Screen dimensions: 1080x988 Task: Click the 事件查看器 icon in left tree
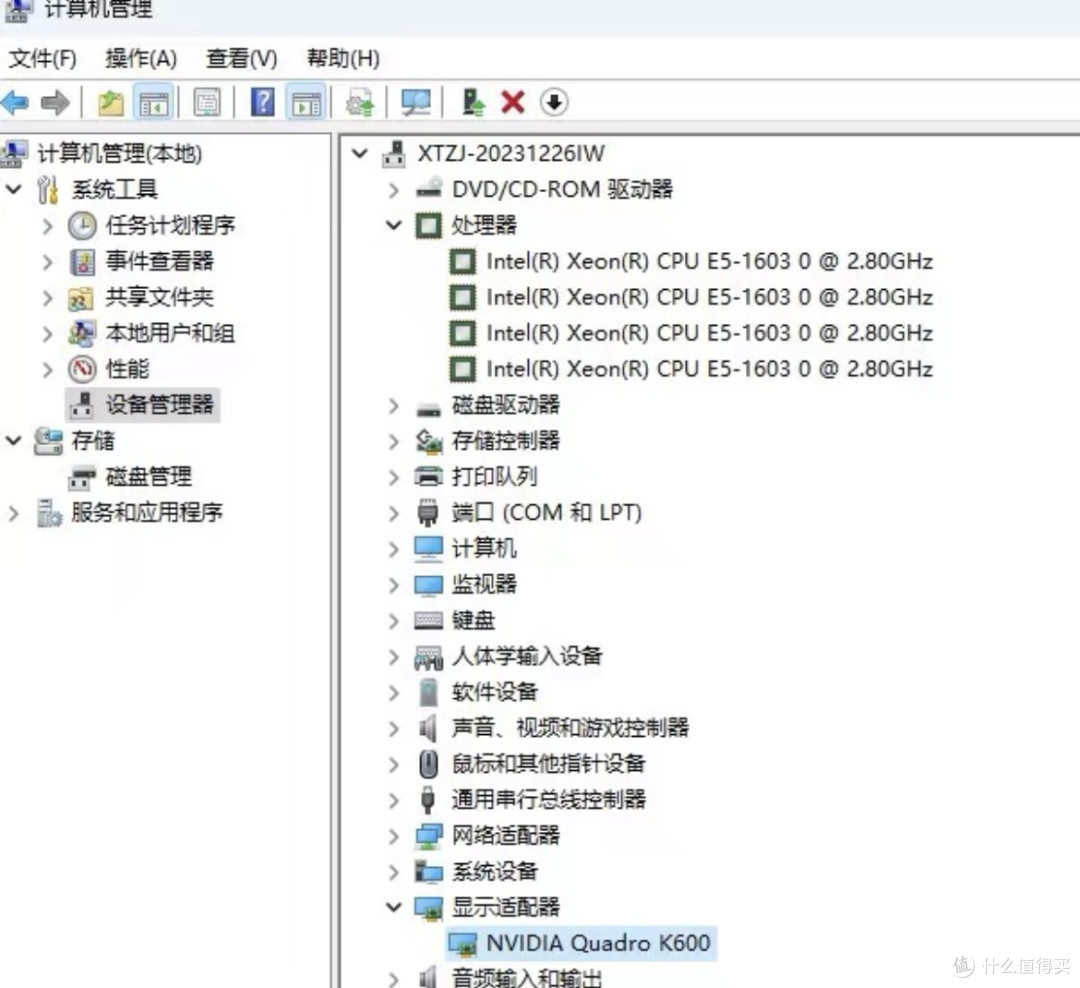82,262
